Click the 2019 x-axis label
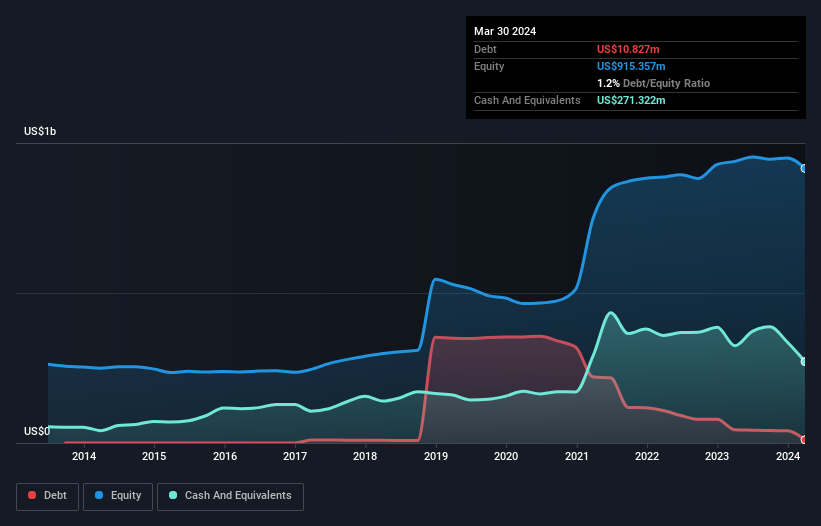821x526 pixels. click(436, 456)
